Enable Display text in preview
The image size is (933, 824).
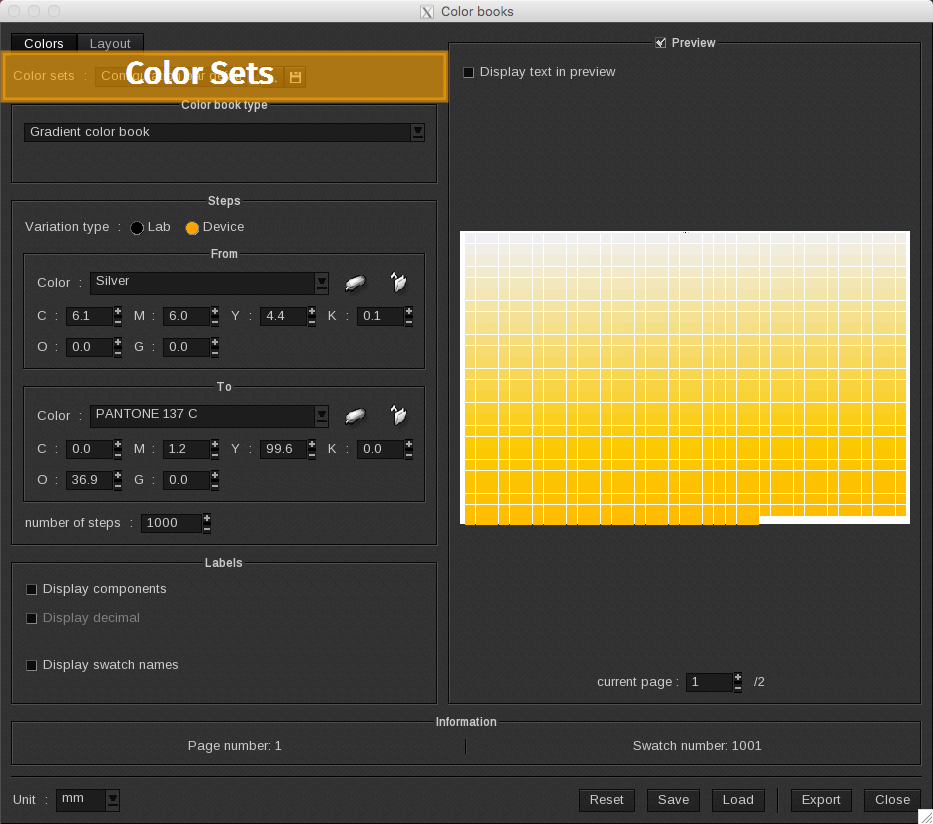469,73
